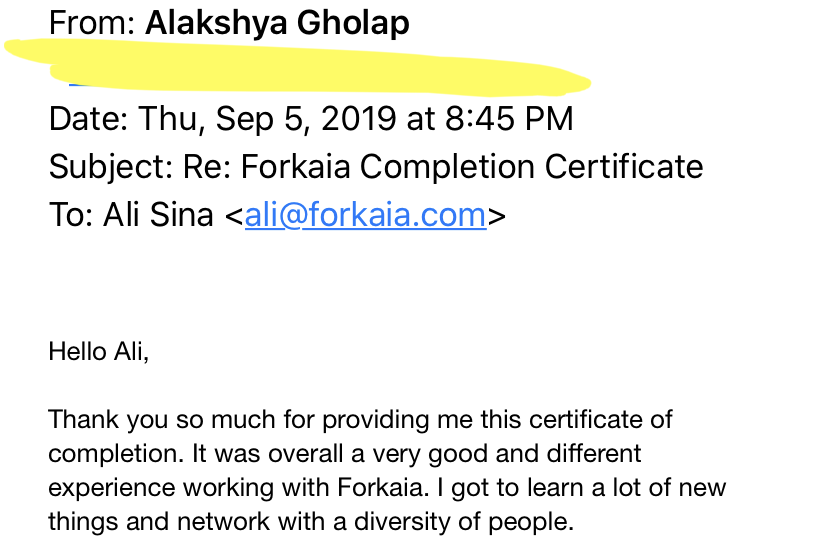The image size is (828, 559).
Task: Click the recipient name Ali Sina
Action: coord(158,215)
